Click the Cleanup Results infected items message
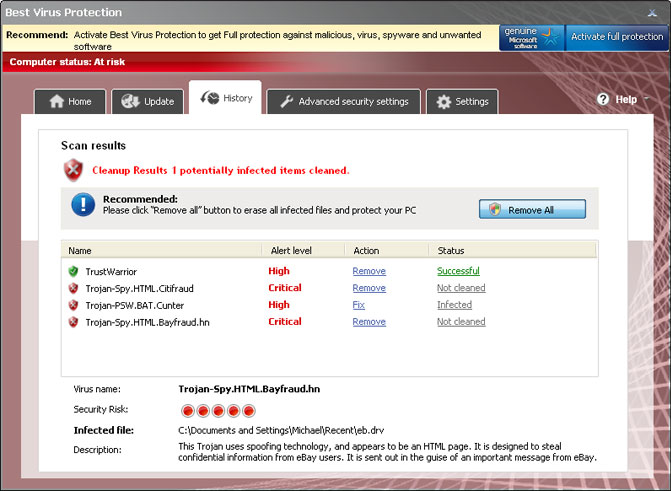671x491 pixels. pos(221,170)
